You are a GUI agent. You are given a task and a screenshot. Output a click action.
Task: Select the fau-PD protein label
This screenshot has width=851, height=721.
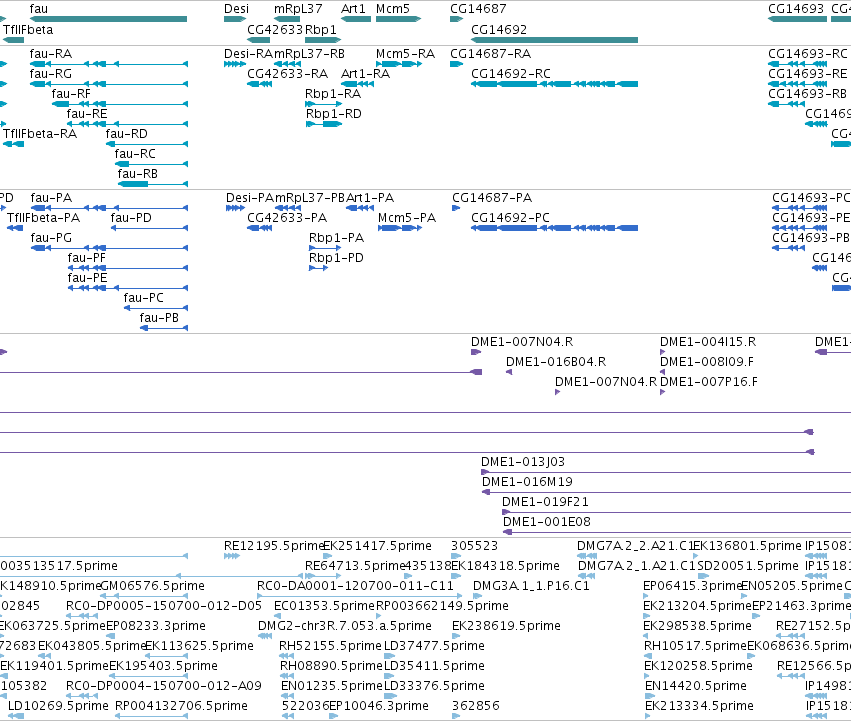click(x=131, y=218)
